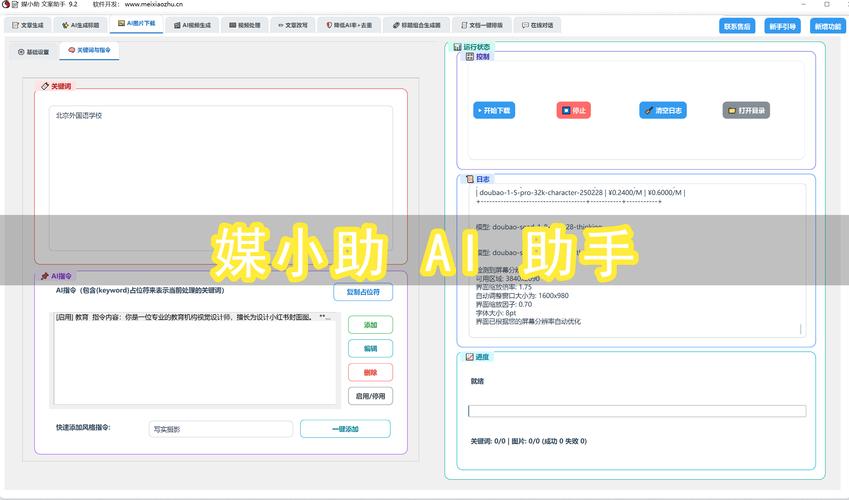Viewport: 849px width, 500px height.
Task: Click the 写实摄影 style input field
Action: click(220, 429)
